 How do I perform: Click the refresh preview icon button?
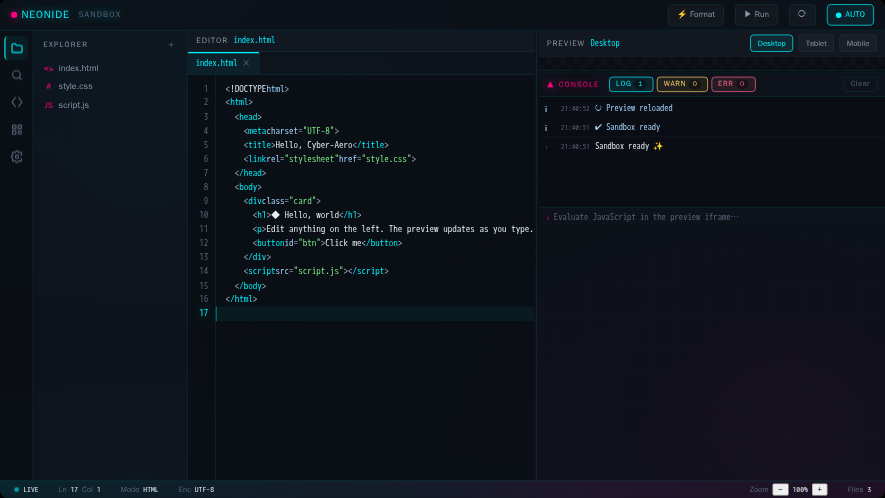click(x=801, y=14)
